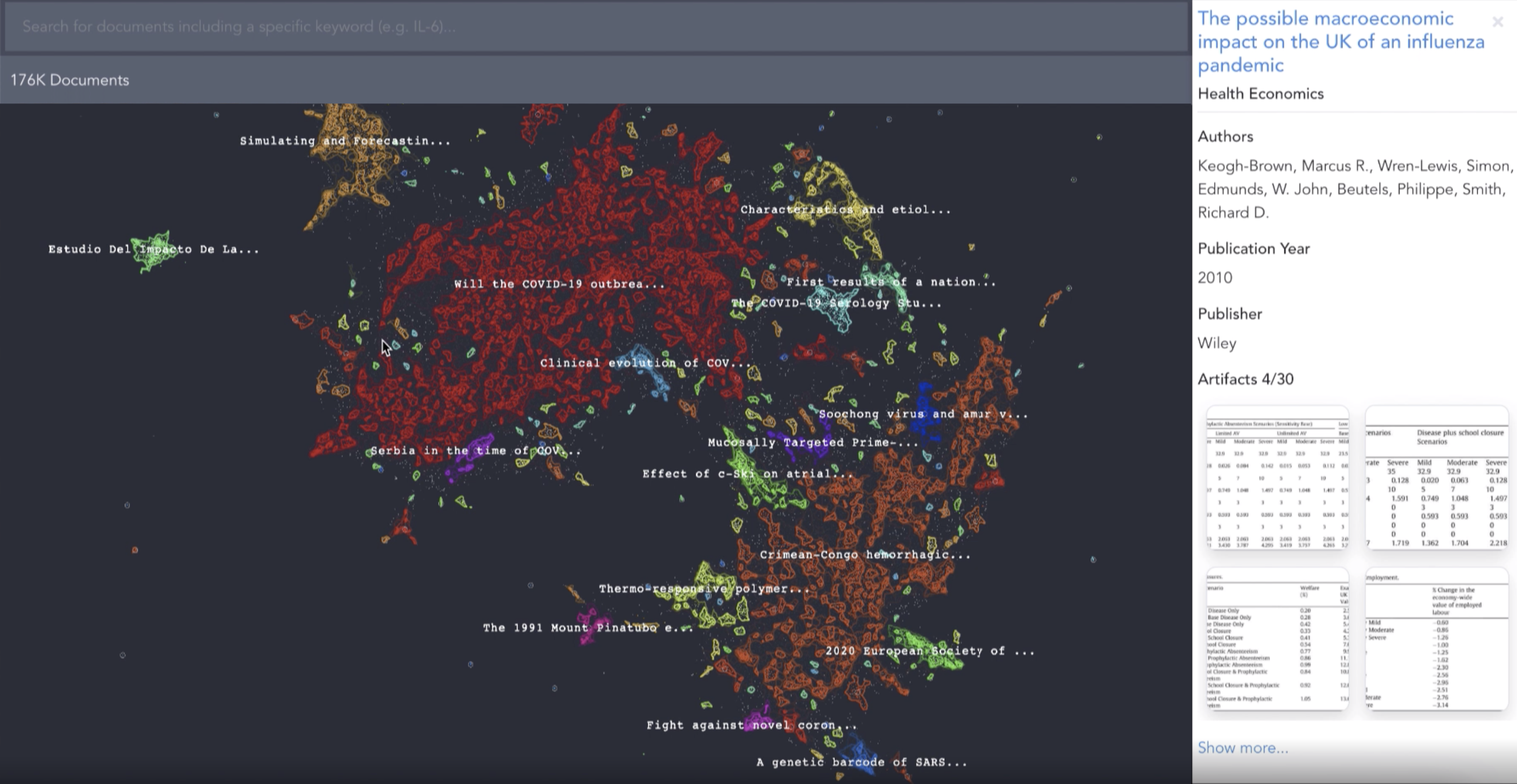Viewport: 1517px width, 784px height.
Task: Close the document details panel
Action: coord(1498,22)
